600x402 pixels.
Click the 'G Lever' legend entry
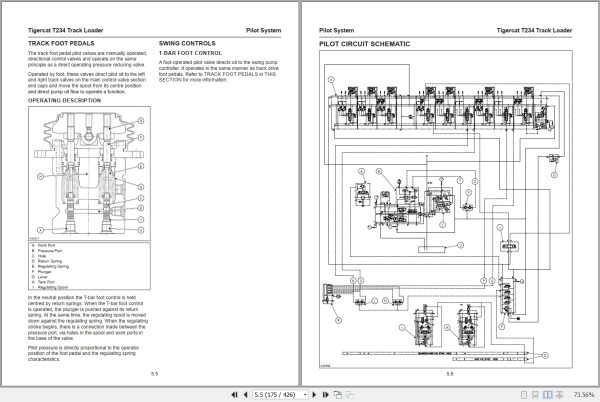tap(40, 277)
